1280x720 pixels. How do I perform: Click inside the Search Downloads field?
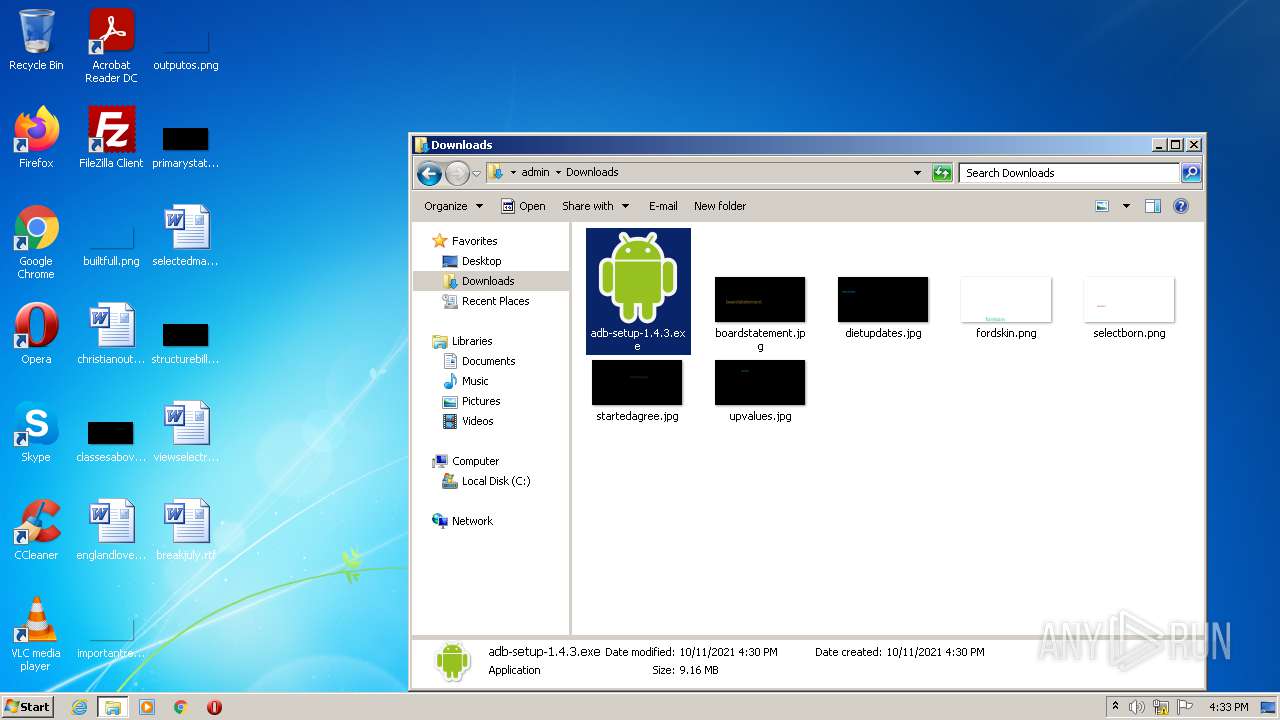point(1069,173)
